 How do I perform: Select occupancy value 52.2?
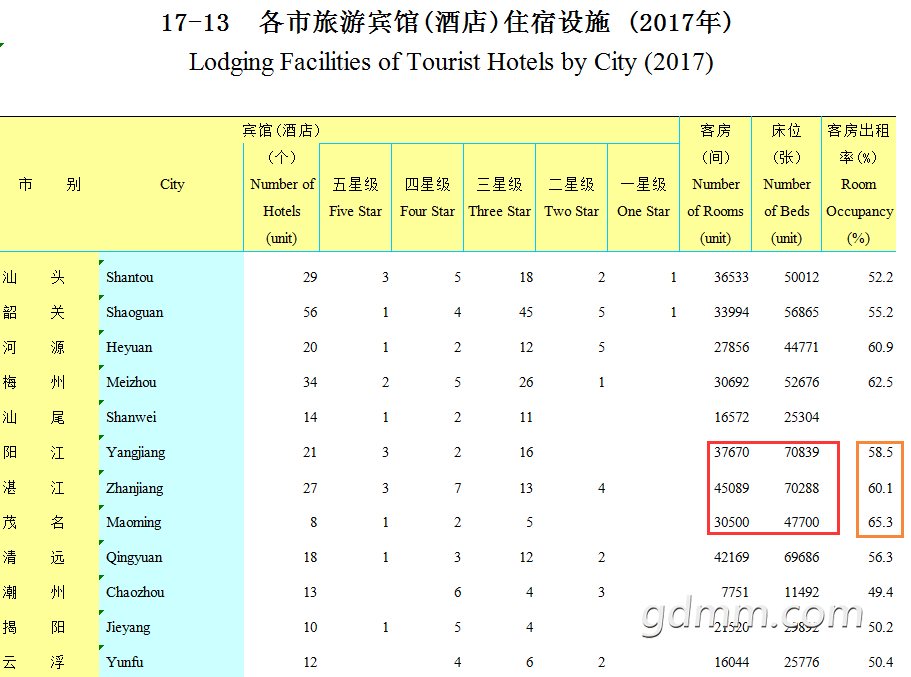(880, 277)
